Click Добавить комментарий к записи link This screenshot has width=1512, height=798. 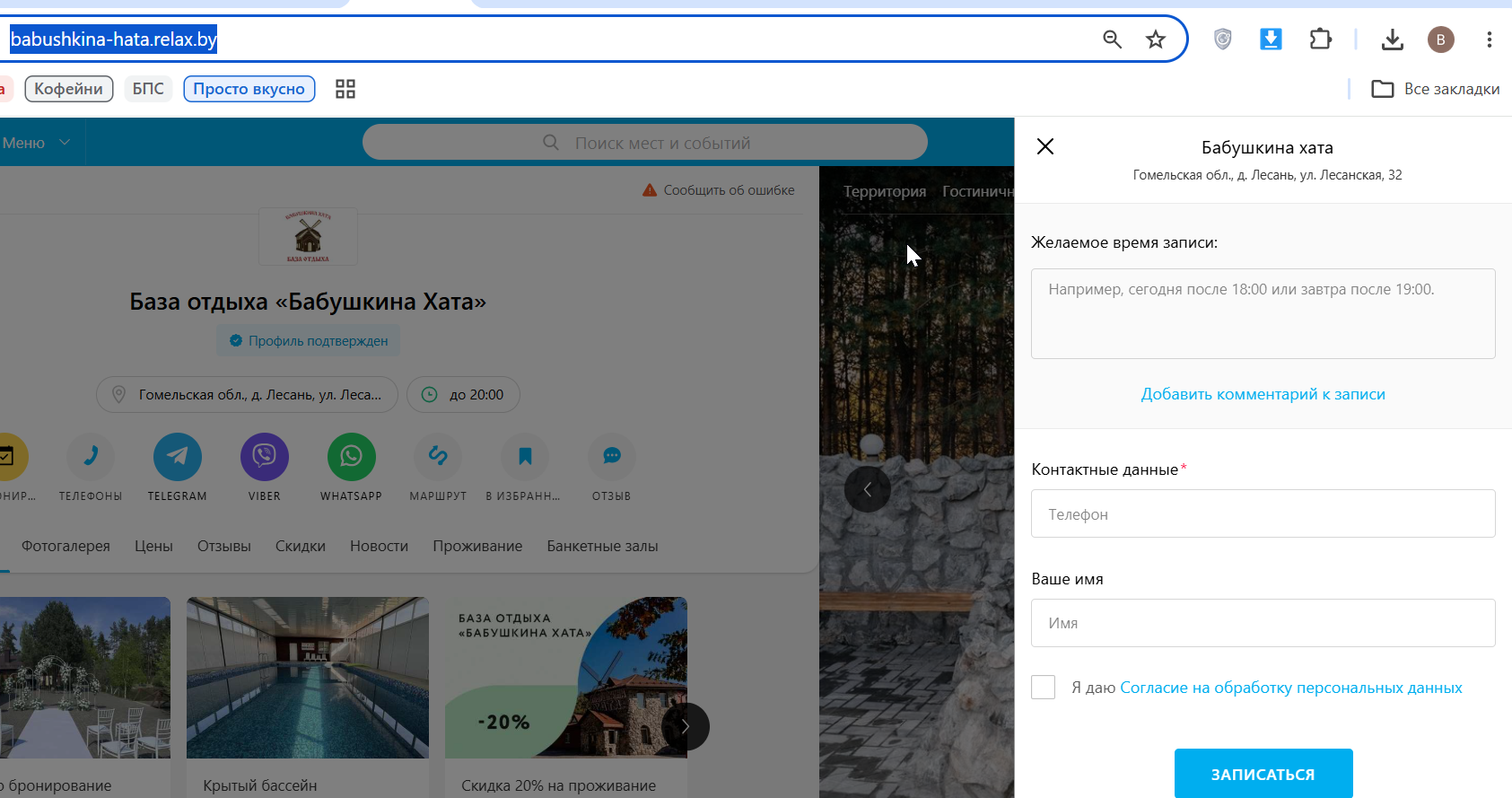[x=1263, y=394]
